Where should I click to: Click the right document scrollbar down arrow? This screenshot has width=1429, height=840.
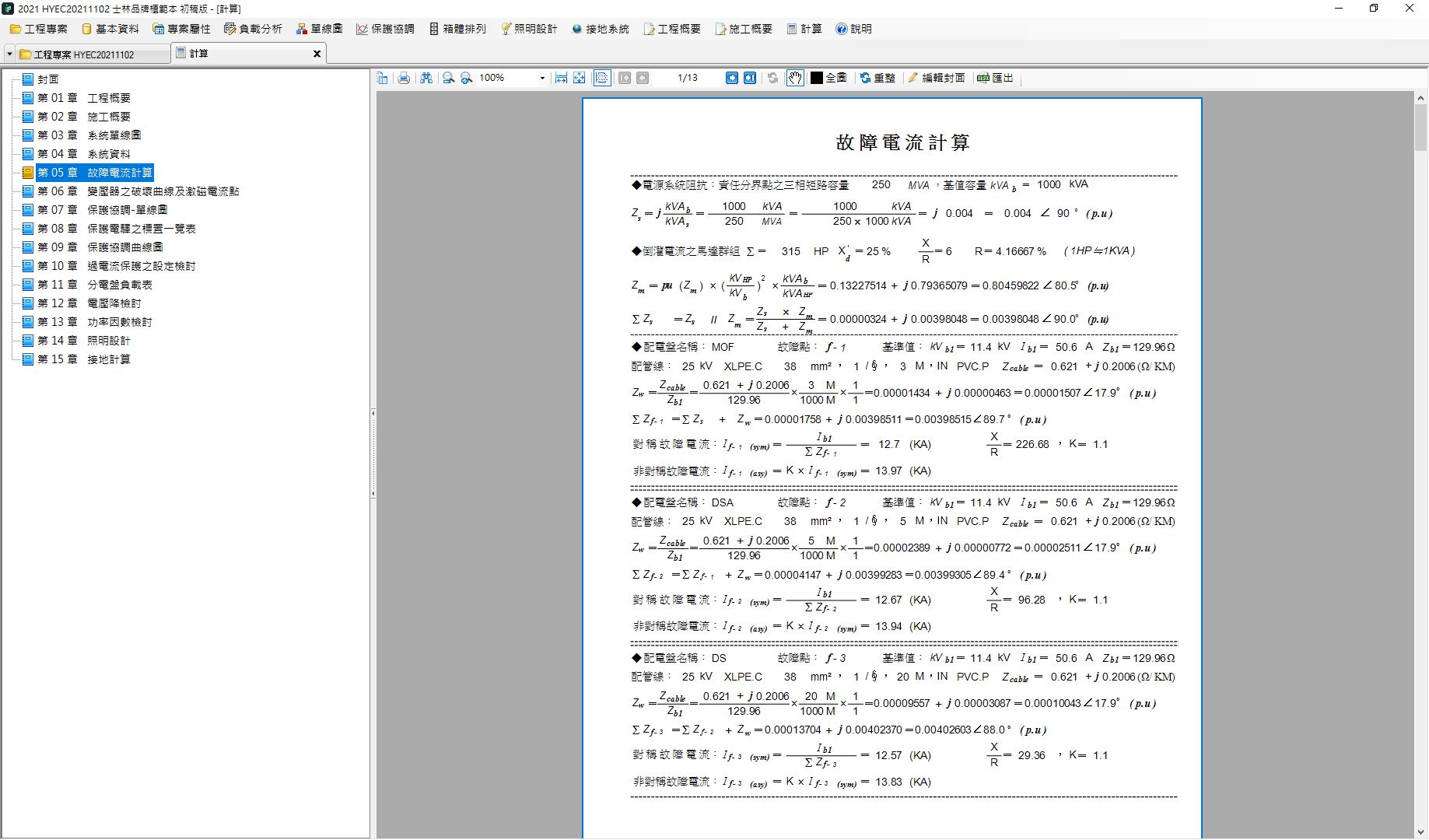pos(1422,831)
